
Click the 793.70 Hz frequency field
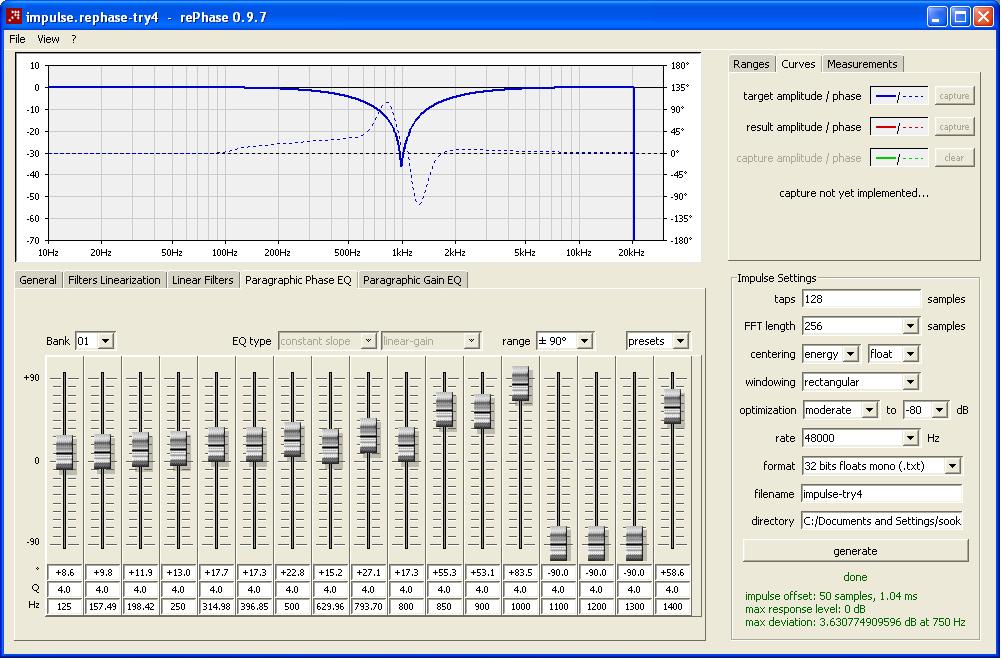[x=368, y=606]
